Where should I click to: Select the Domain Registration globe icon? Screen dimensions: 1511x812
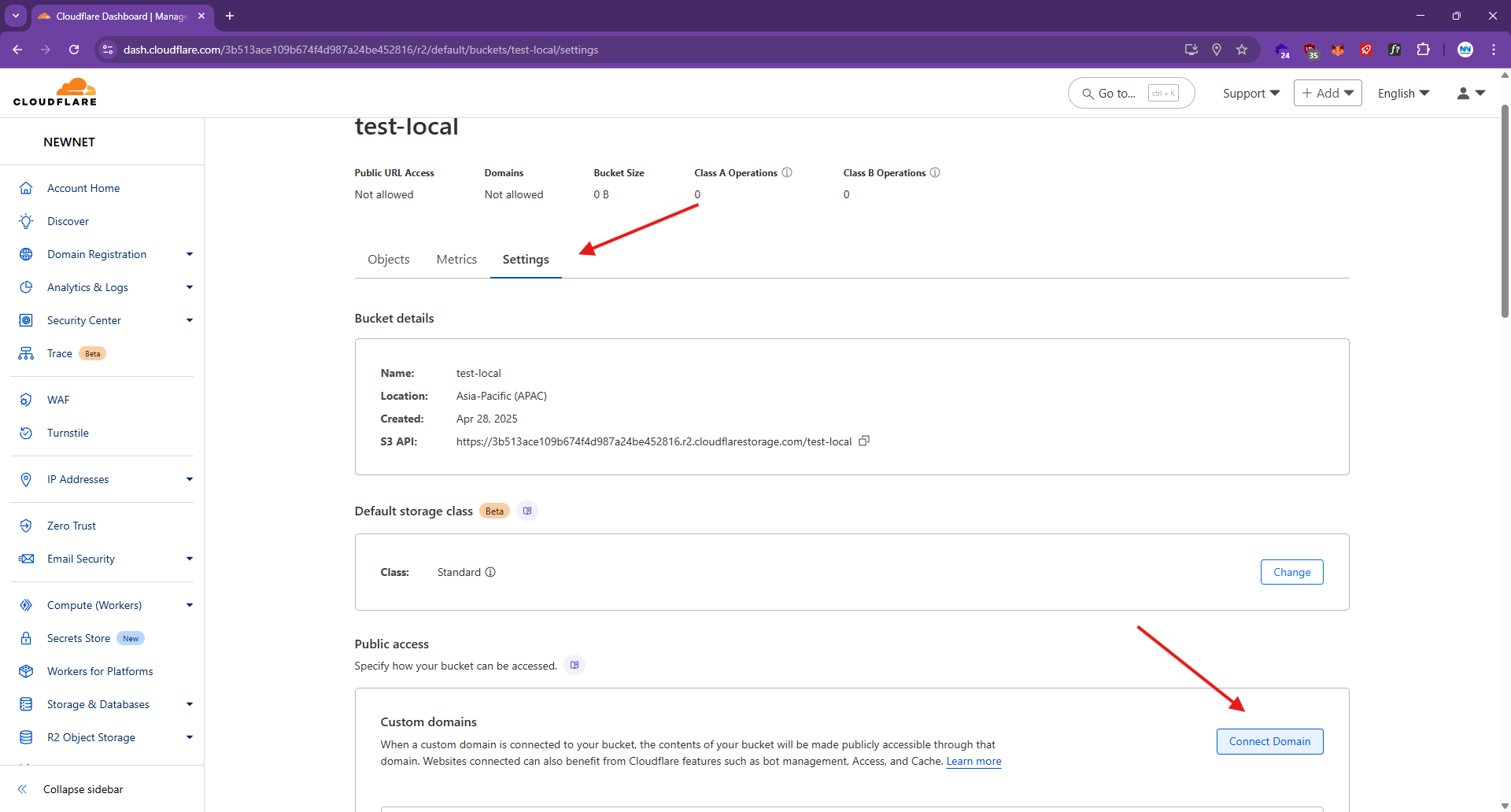pos(26,254)
